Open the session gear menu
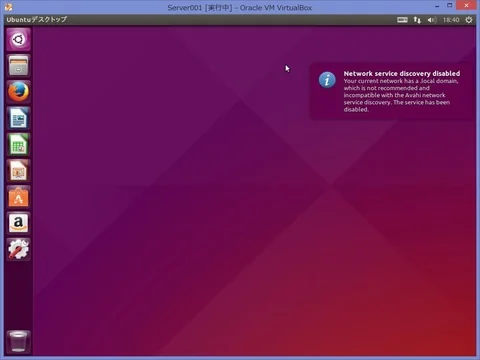The image size is (480, 360). click(469, 20)
